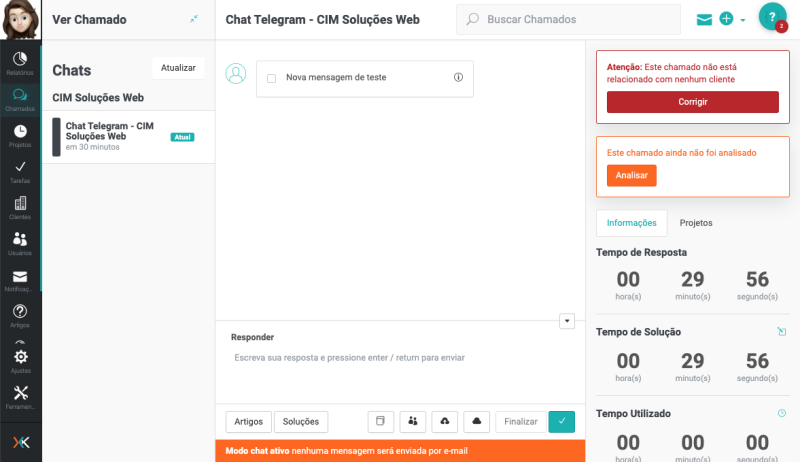
Task: Click the envelope icon in the header
Action: [705, 19]
